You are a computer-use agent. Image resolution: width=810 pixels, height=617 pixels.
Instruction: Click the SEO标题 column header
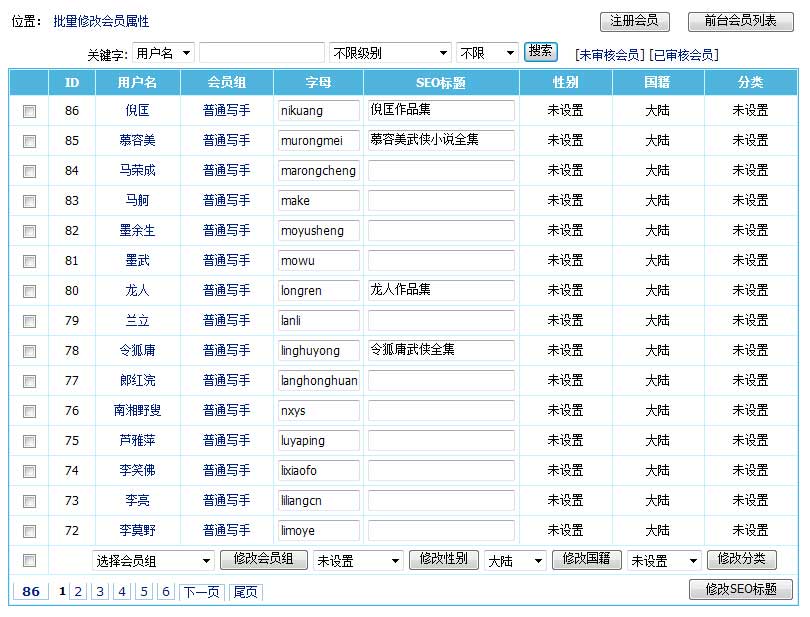pyautogui.click(x=441, y=83)
